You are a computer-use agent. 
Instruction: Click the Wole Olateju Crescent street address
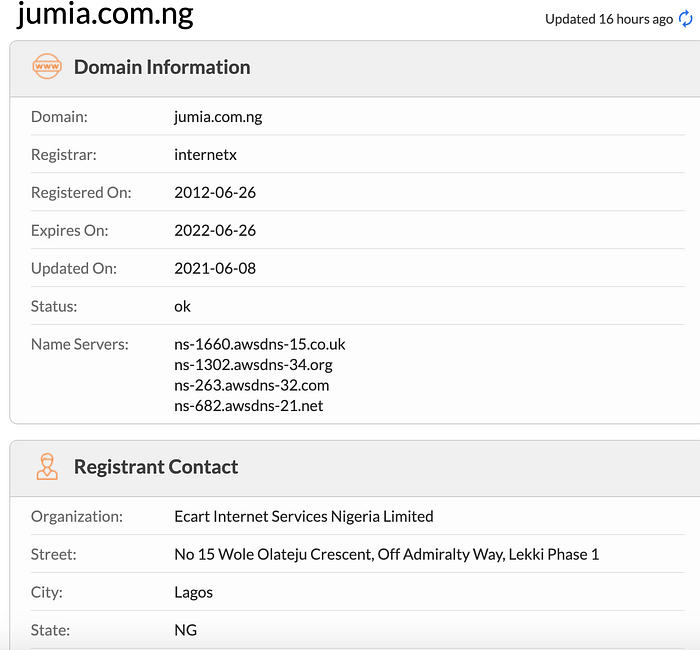click(x=386, y=554)
